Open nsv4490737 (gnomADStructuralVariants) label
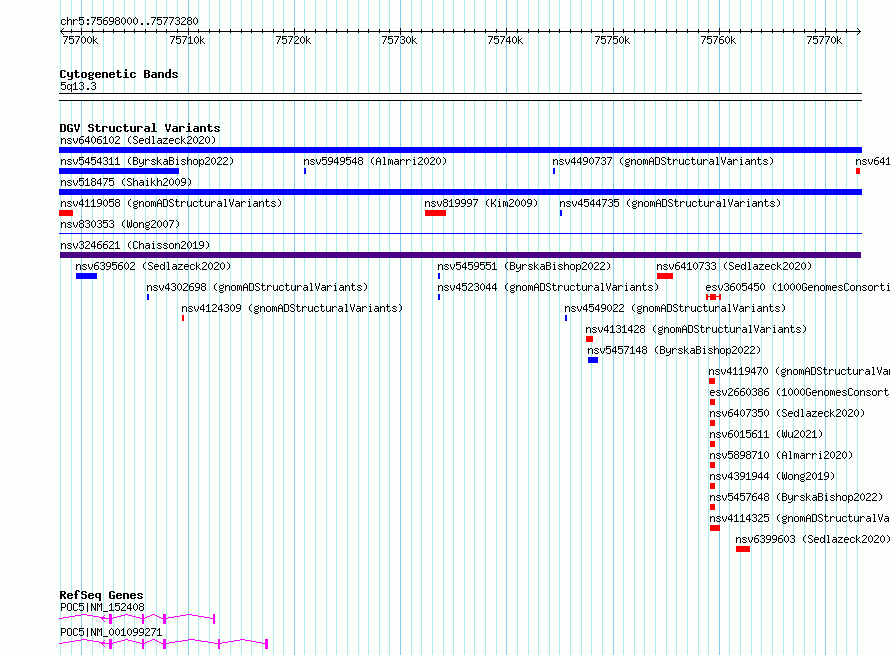 pyautogui.click(x=663, y=161)
